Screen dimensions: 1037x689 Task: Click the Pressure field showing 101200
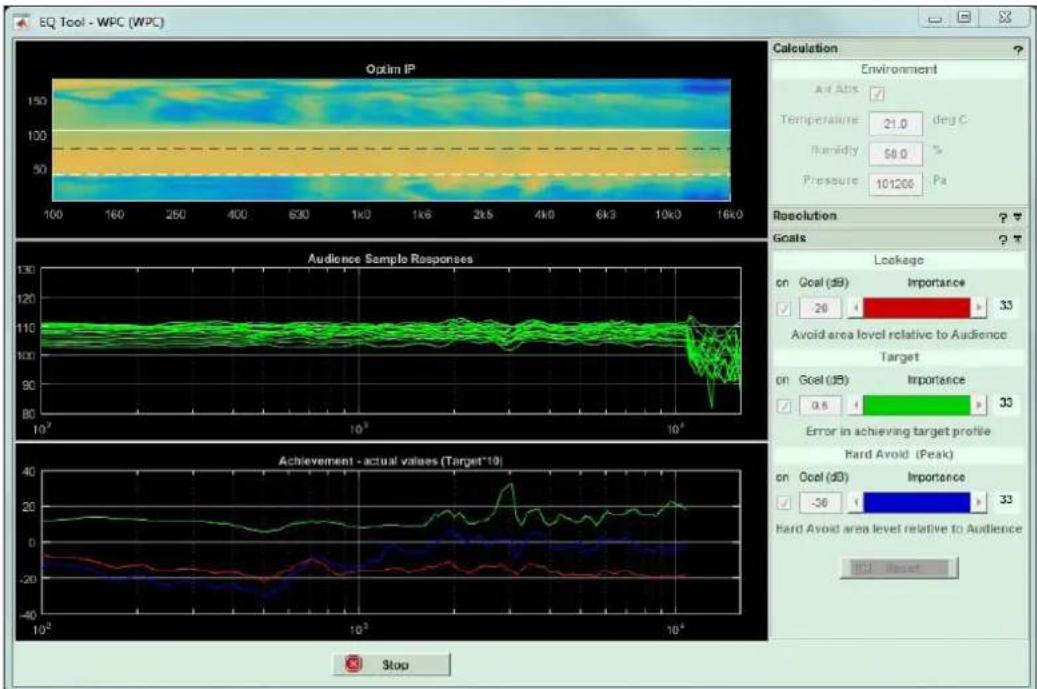(x=895, y=184)
